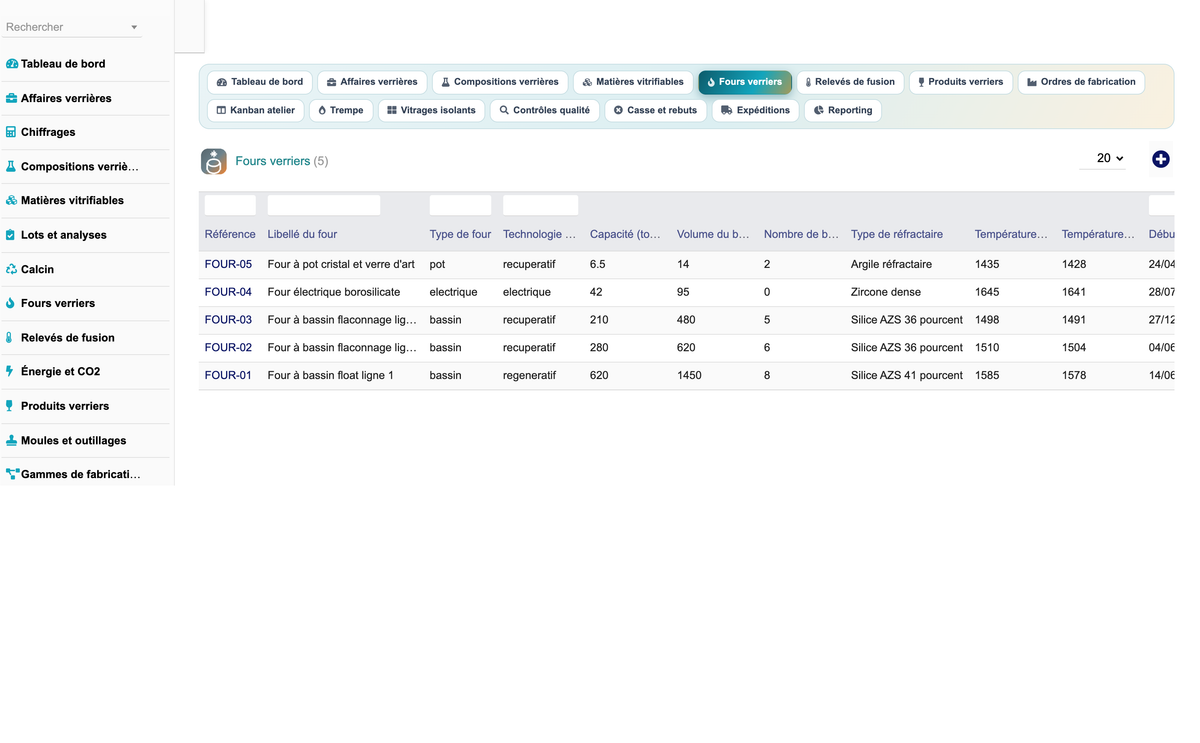Open the 20 rows-per-page dropdown

[x=1104, y=158]
